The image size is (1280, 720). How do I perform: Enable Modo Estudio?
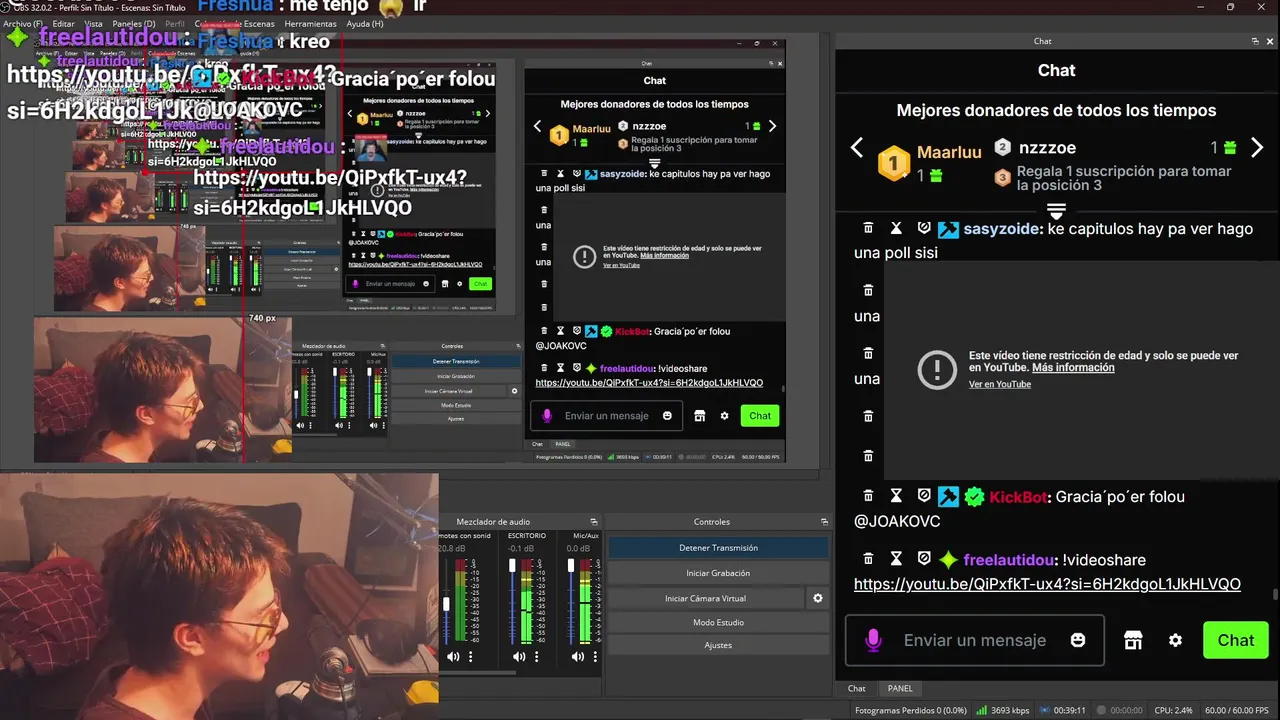pyautogui.click(x=718, y=622)
